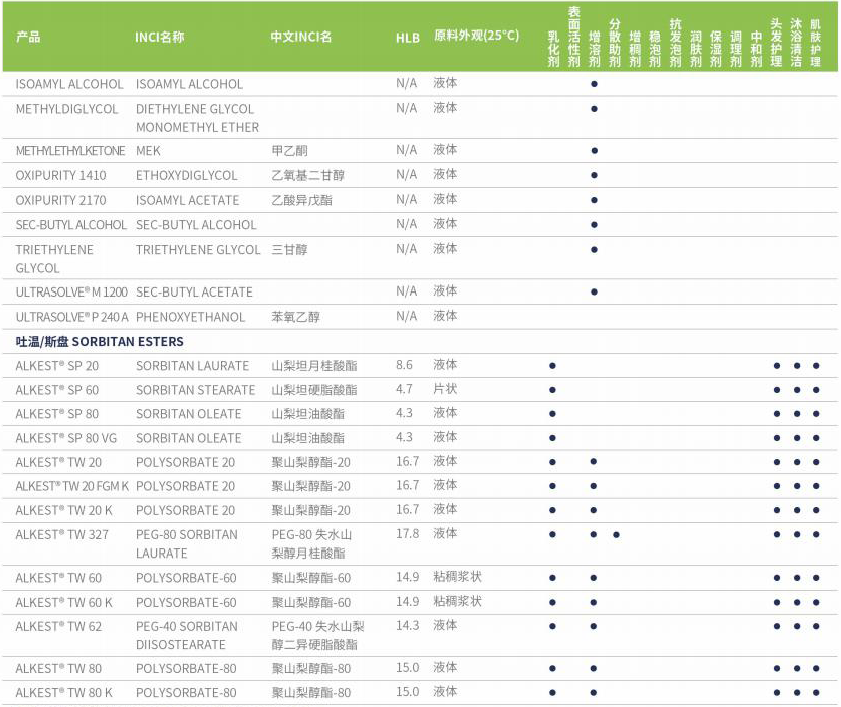Click the 头发护理 vertical column header
This screenshot has width=841, height=707.
click(776, 42)
